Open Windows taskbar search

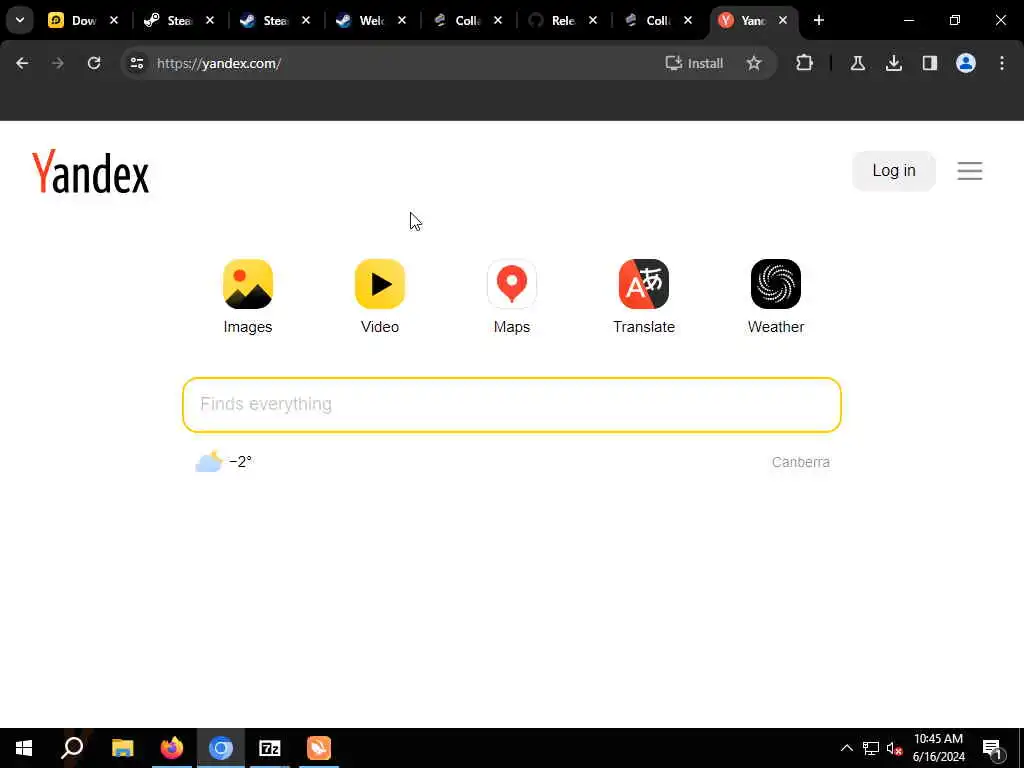click(x=72, y=748)
